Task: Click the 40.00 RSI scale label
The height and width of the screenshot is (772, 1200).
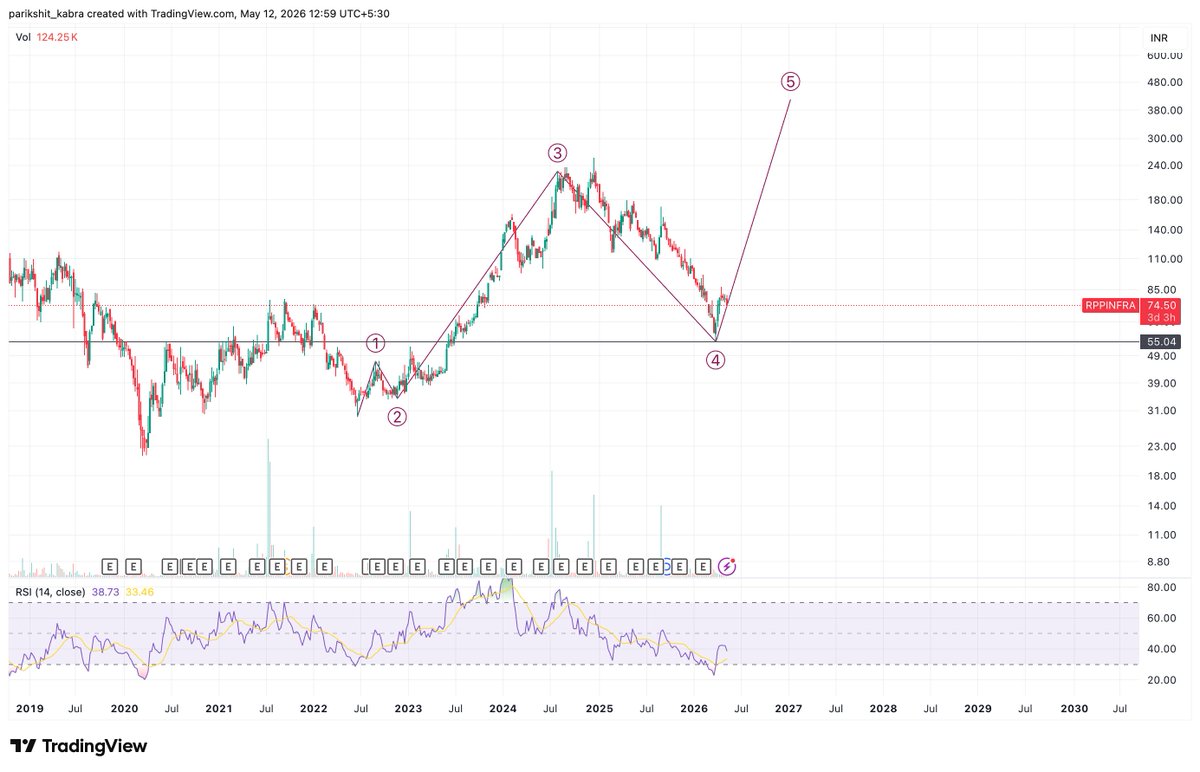Action: pyautogui.click(x=1164, y=649)
